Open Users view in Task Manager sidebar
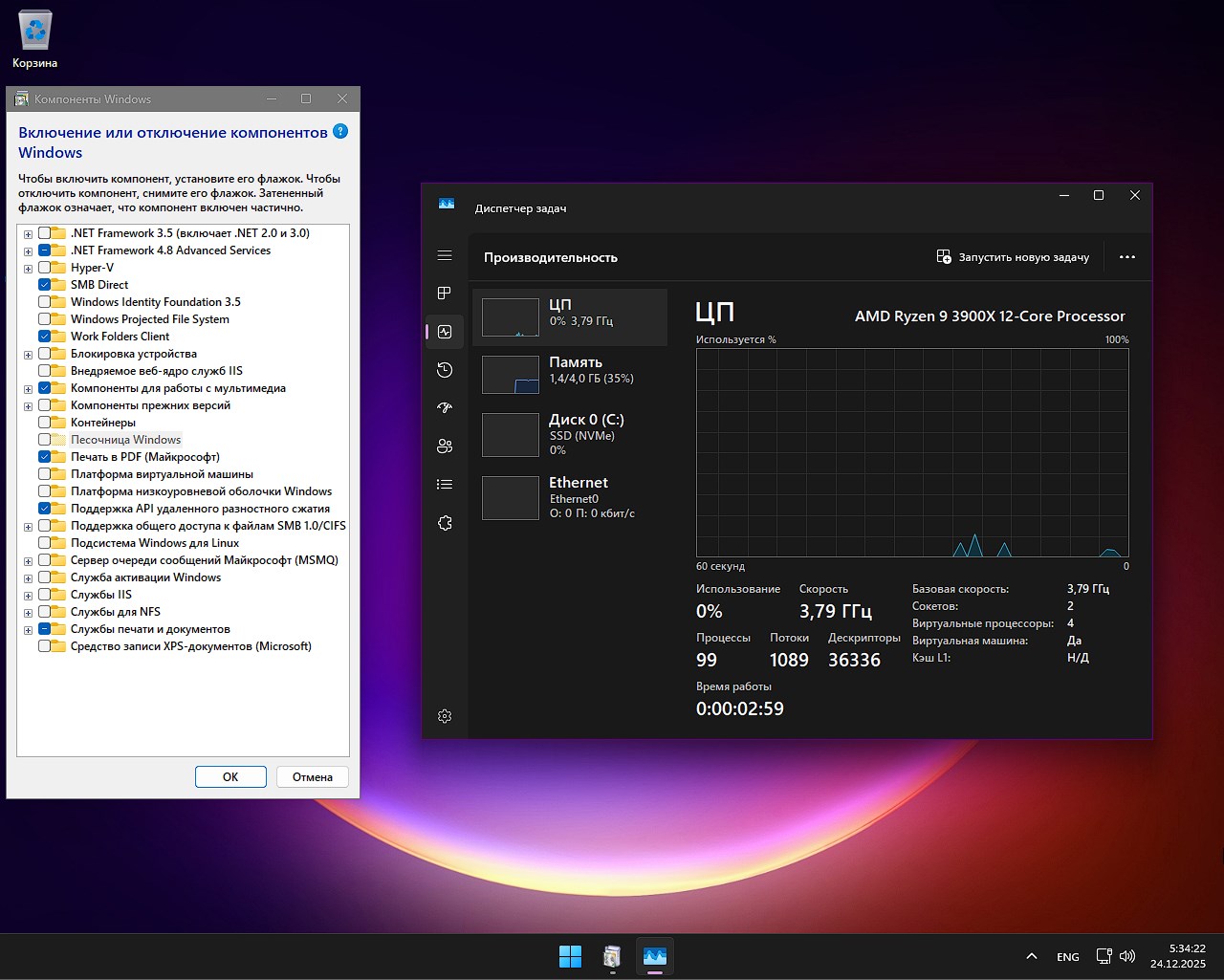This screenshot has height=980, width=1224. [445, 446]
